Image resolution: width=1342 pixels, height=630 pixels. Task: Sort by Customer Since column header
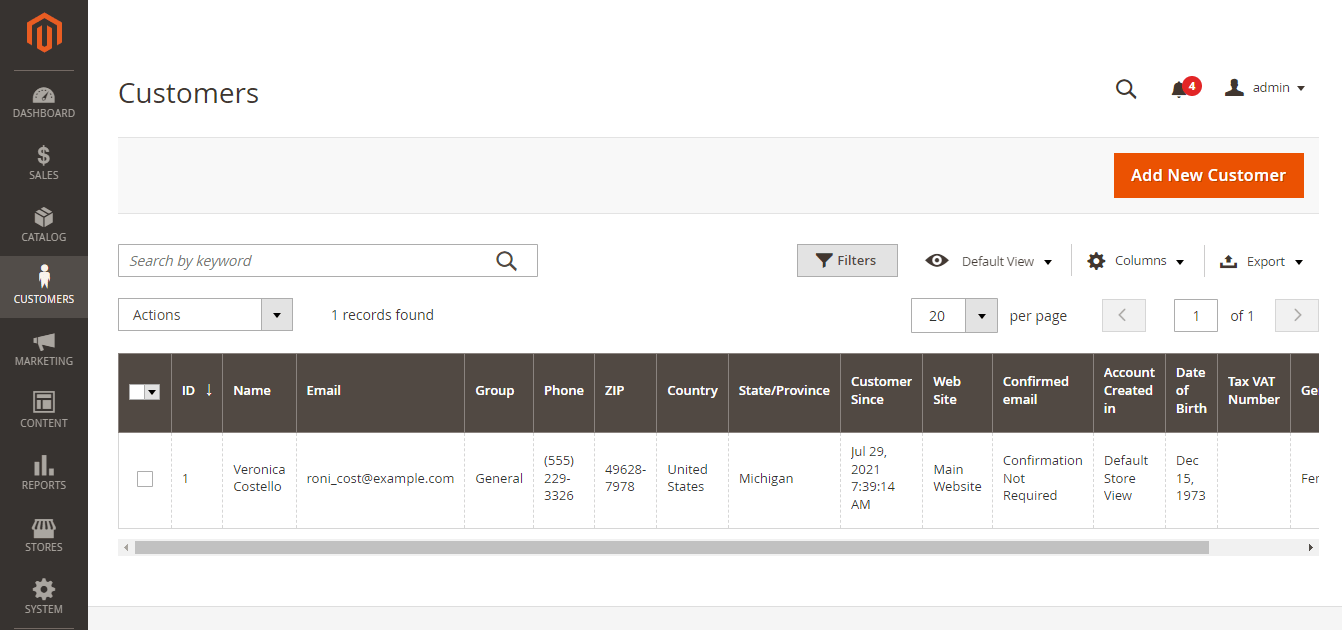point(881,391)
